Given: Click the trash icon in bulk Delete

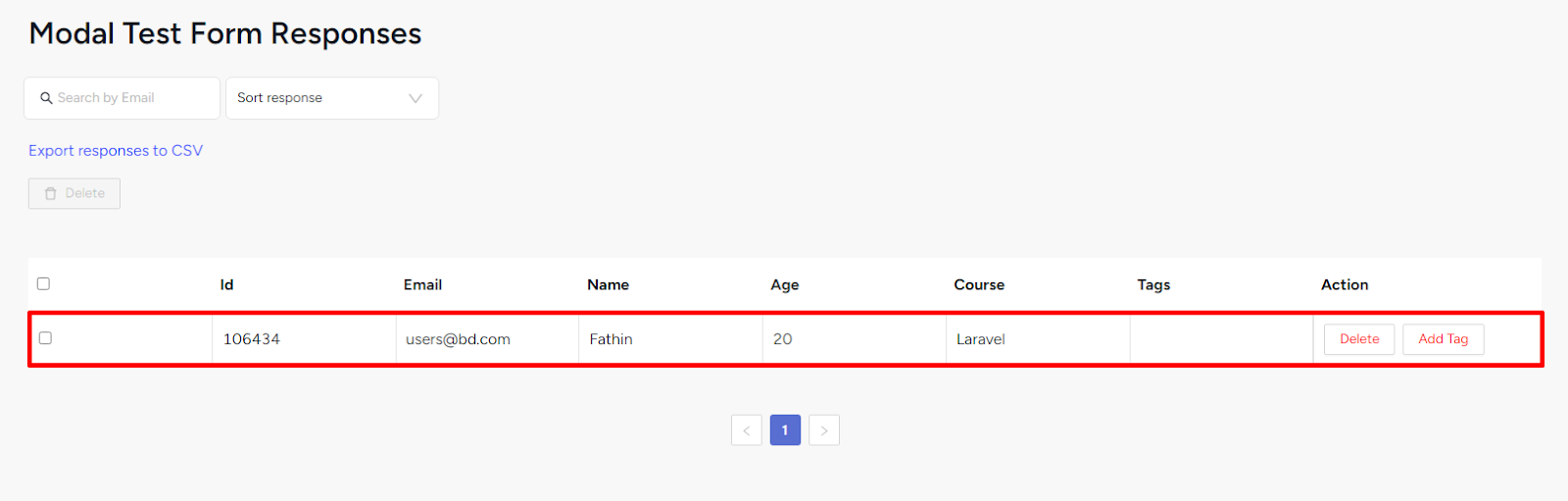Looking at the screenshot, I should point(51,194).
